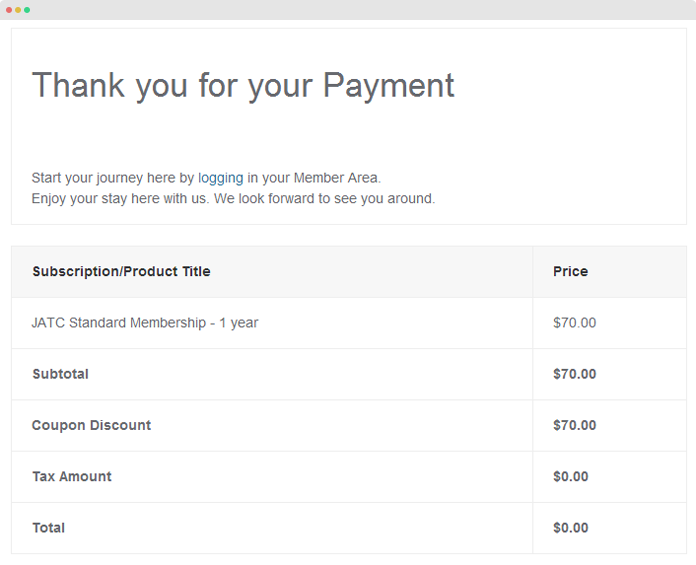Click the Enjoy your stay message line
The image size is (696, 565).
[x=233, y=198]
